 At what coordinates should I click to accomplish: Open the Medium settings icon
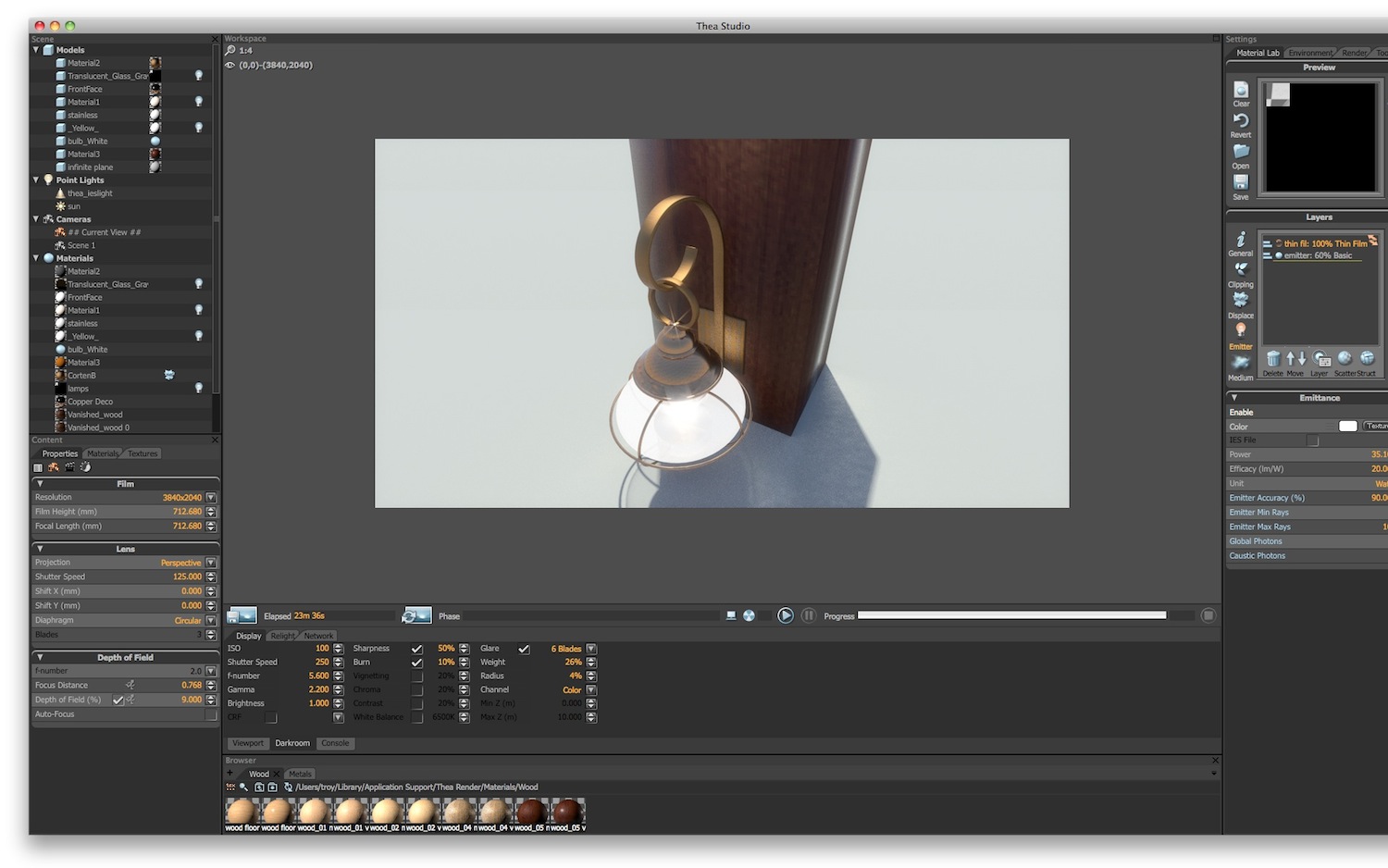click(x=1241, y=363)
